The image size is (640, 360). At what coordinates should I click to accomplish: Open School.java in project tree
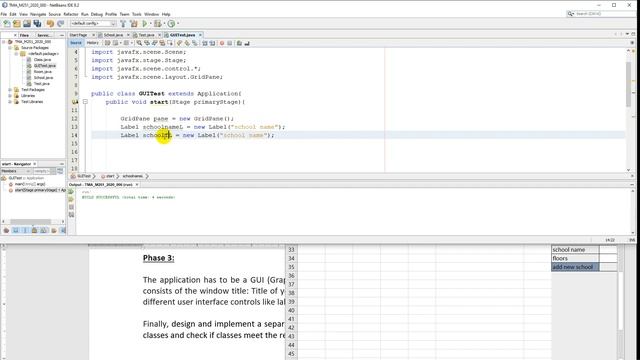(x=43, y=78)
